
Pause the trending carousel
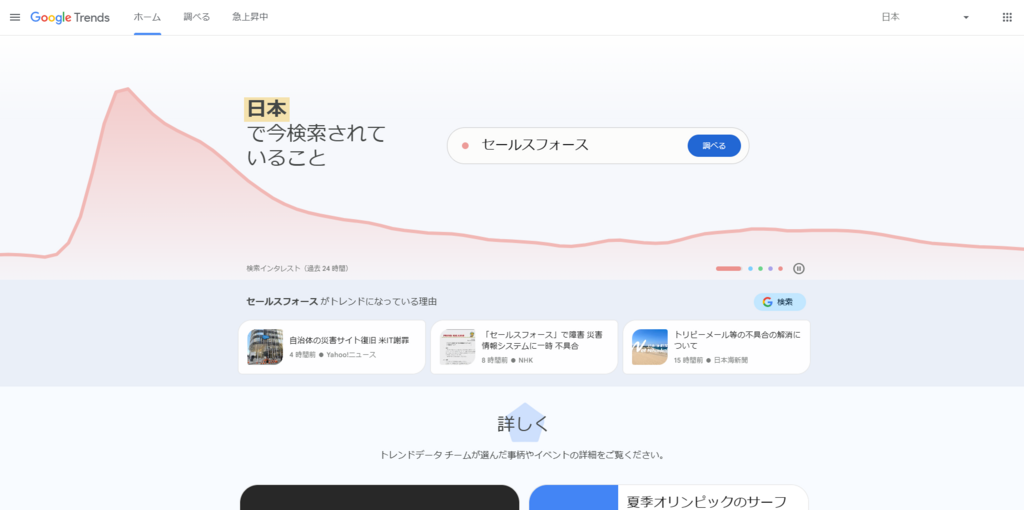799,268
